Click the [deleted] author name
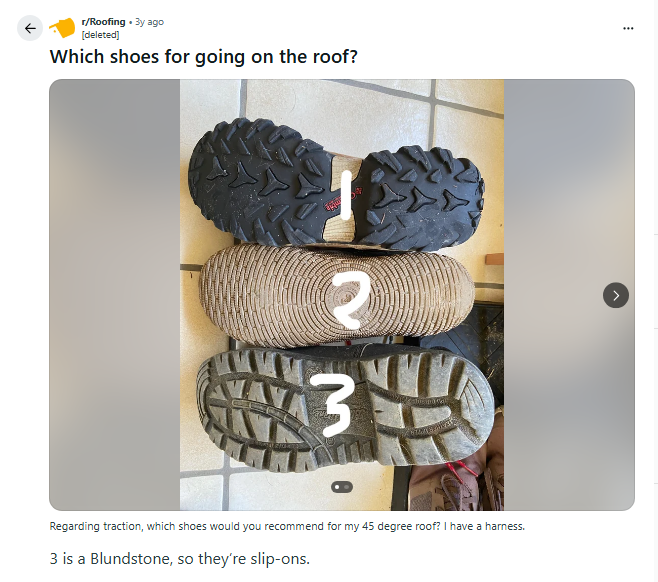Image resolution: width=658 pixels, height=582 pixels. coord(100,35)
